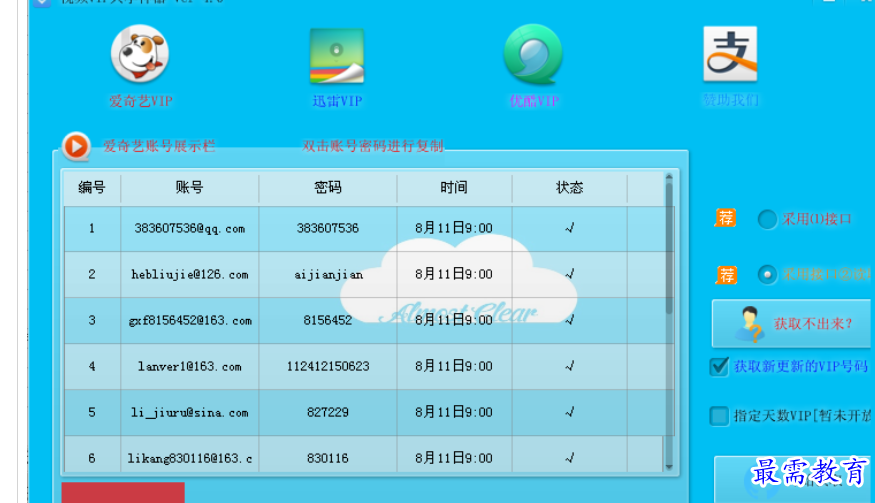
Task: Toggle the 获取新更新的VIP号码 checkbox
Action: coord(719,367)
